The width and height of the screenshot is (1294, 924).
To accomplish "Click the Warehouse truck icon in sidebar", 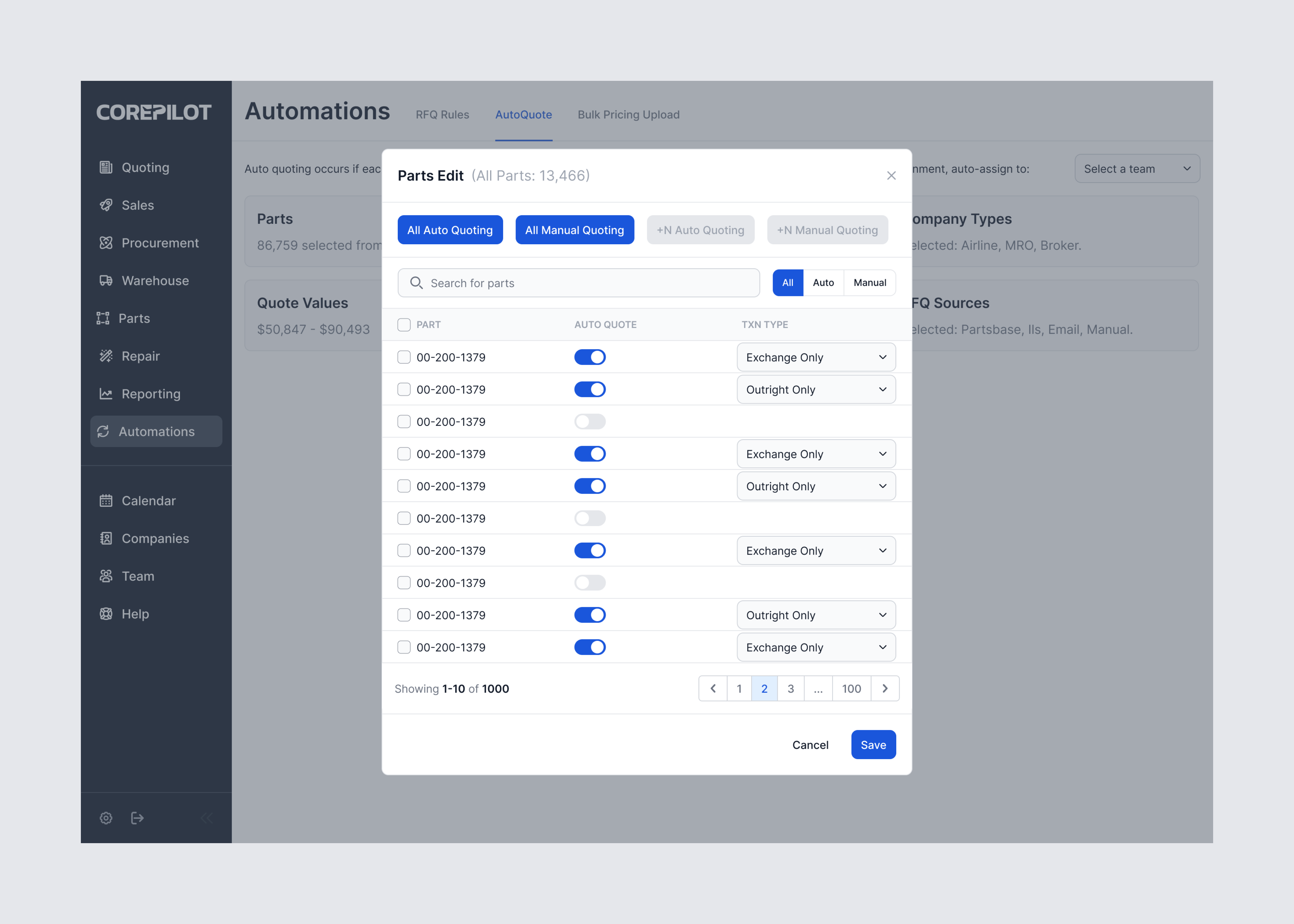I will pyautogui.click(x=106, y=280).
